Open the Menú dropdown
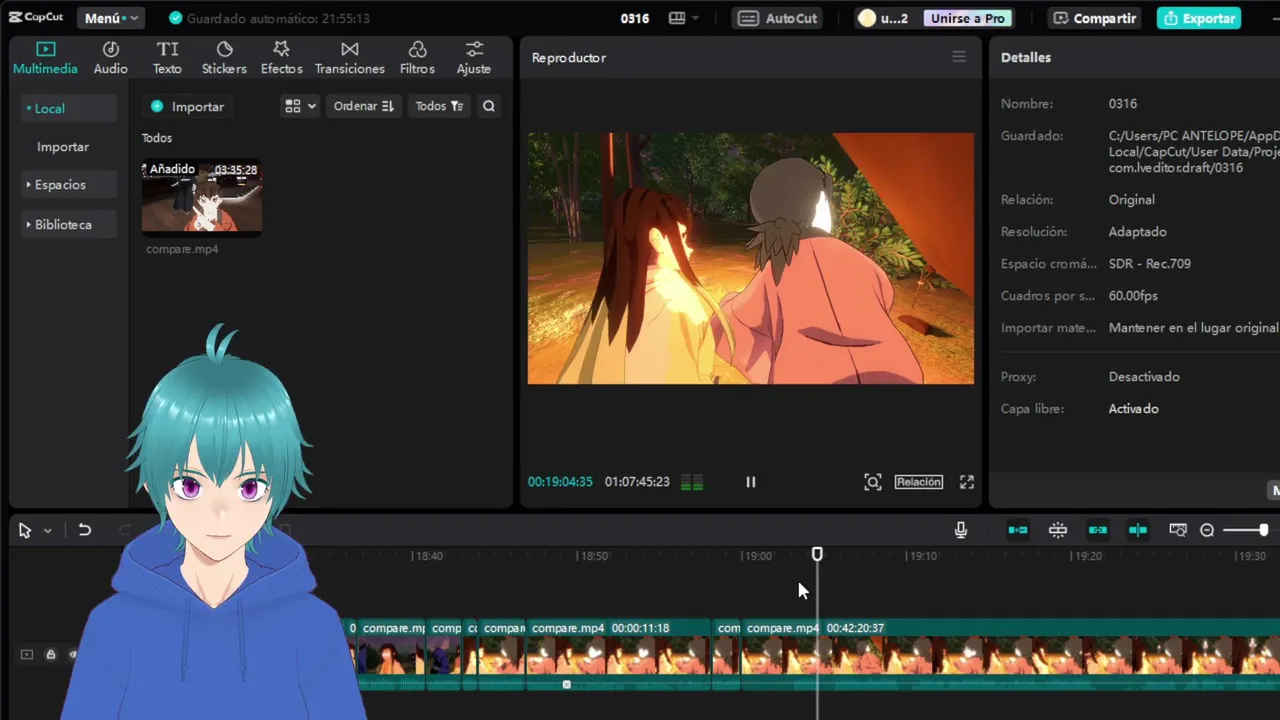The image size is (1280, 720). [x=110, y=18]
